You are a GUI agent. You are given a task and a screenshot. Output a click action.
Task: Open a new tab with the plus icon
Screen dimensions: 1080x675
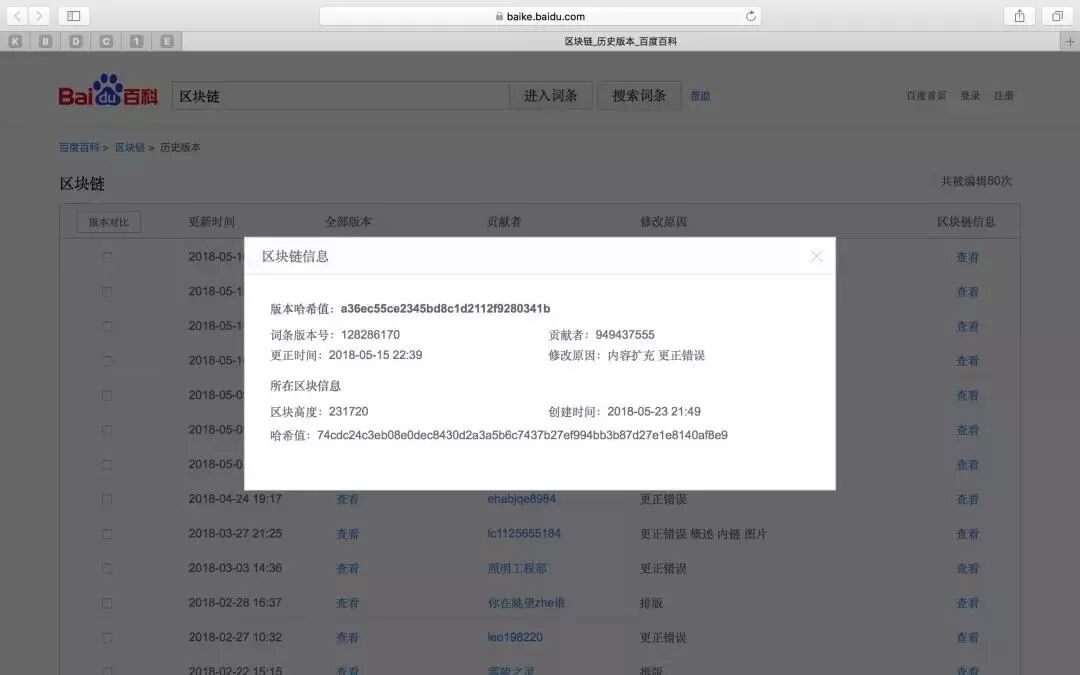[1071, 41]
